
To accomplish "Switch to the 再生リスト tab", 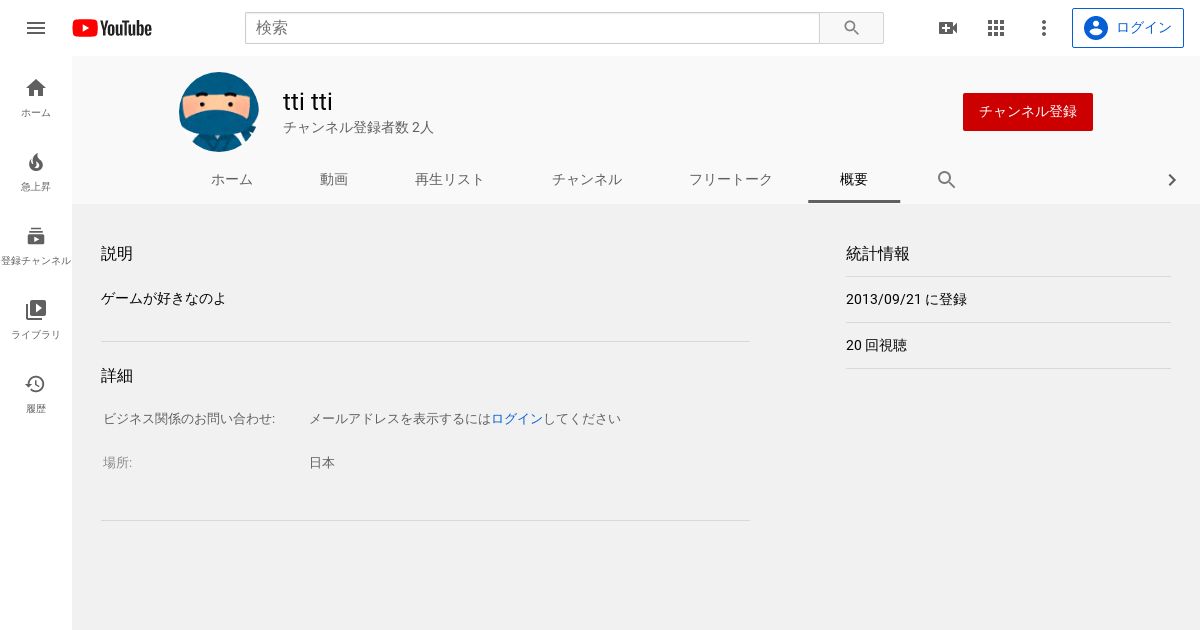I will [450, 180].
